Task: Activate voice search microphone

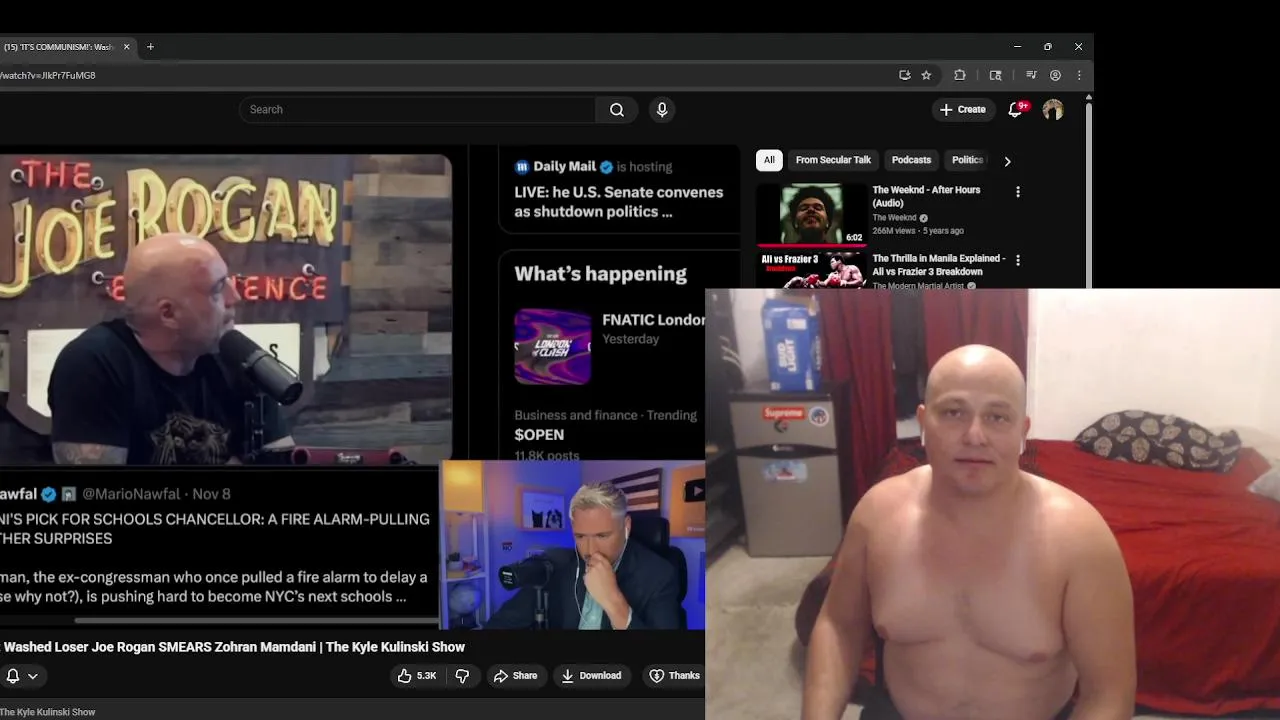Action: (x=662, y=110)
